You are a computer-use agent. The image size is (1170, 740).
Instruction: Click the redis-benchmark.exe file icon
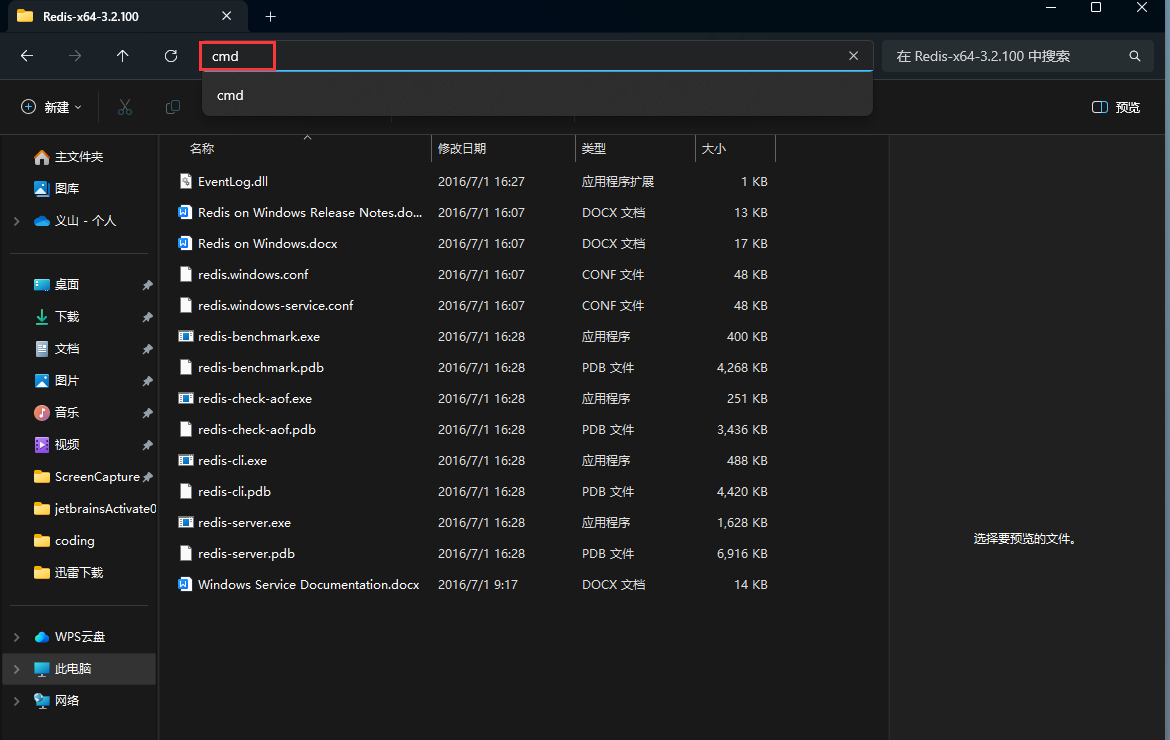[186, 336]
